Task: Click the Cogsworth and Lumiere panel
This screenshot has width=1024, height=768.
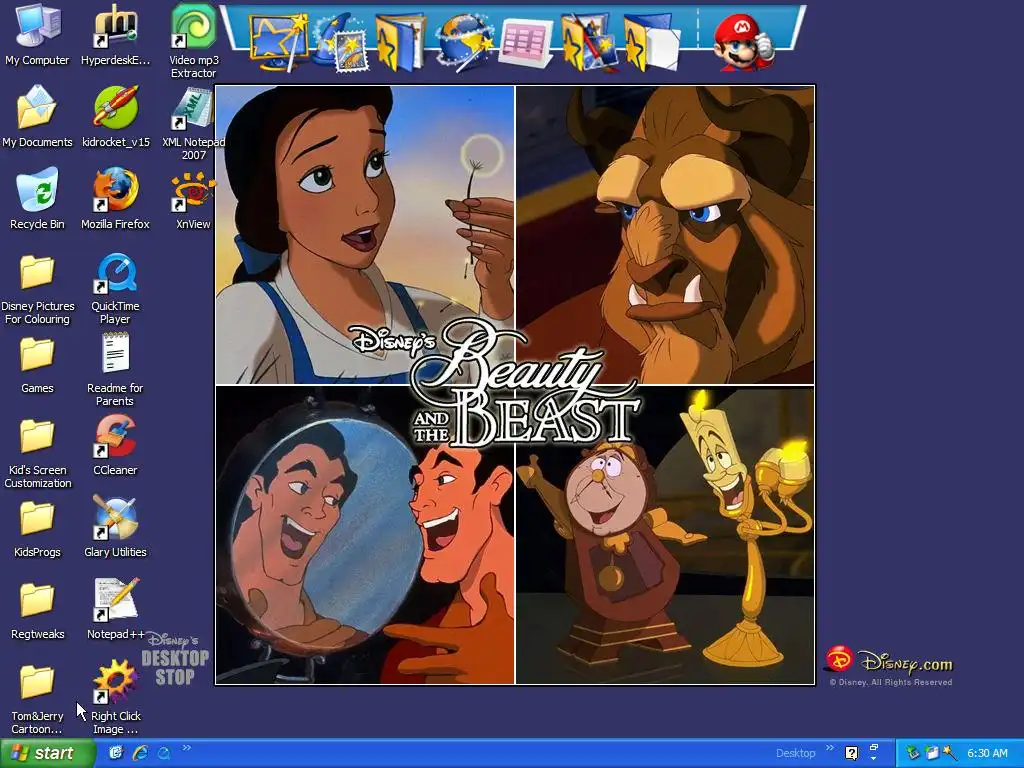Action: click(x=665, y=536)
